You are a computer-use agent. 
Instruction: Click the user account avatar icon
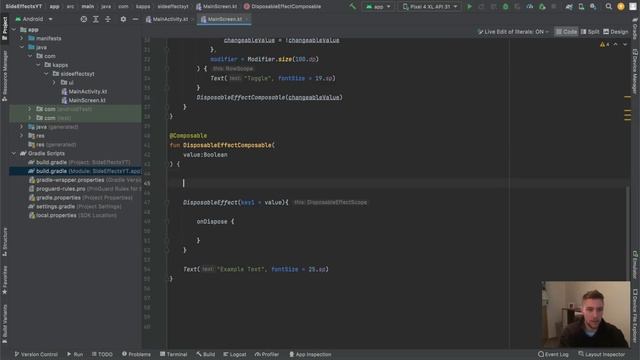point(621,7)
